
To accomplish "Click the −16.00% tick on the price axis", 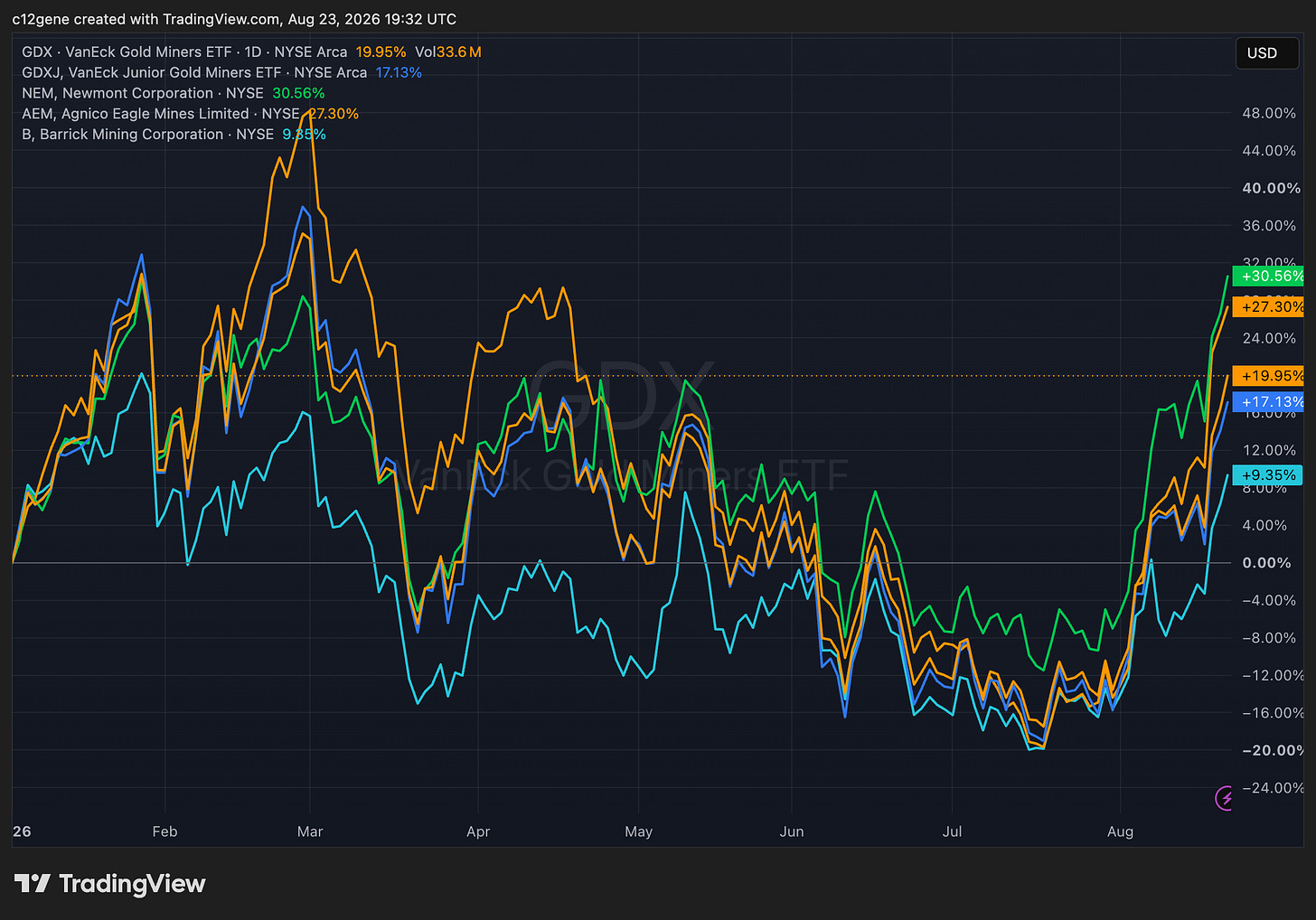I will click(1272, 713).
